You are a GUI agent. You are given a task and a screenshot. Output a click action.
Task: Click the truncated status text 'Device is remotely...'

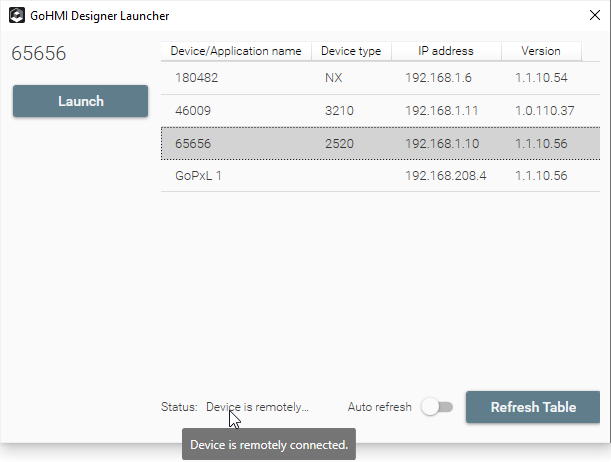click(257, 407)
